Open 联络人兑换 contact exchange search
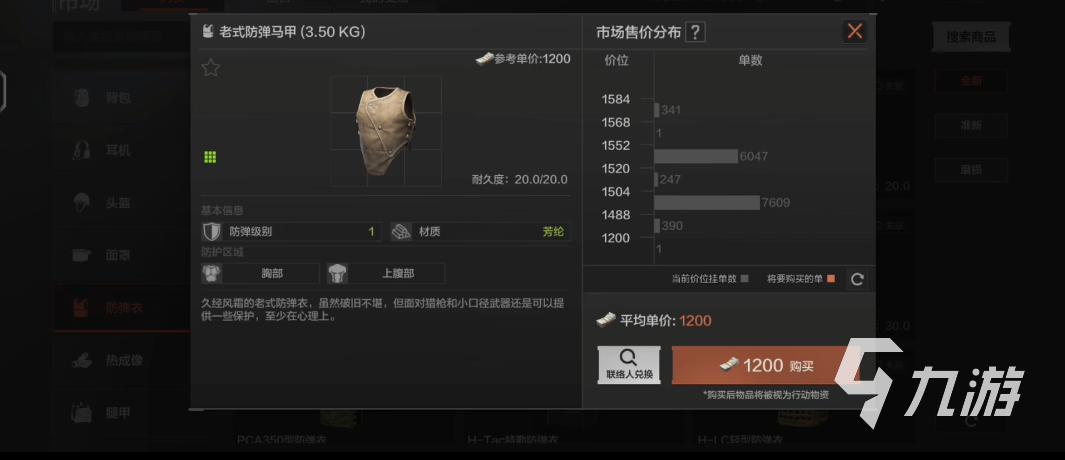Image resolution: width=1065 pixels, height=460 pixels. coord(629,365)
